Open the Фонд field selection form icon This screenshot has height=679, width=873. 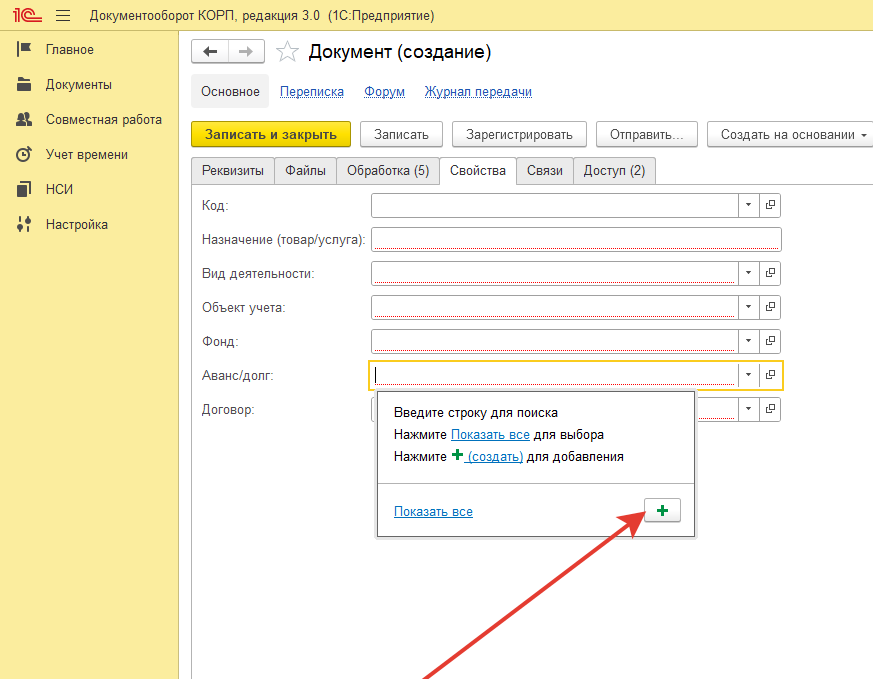770,341
